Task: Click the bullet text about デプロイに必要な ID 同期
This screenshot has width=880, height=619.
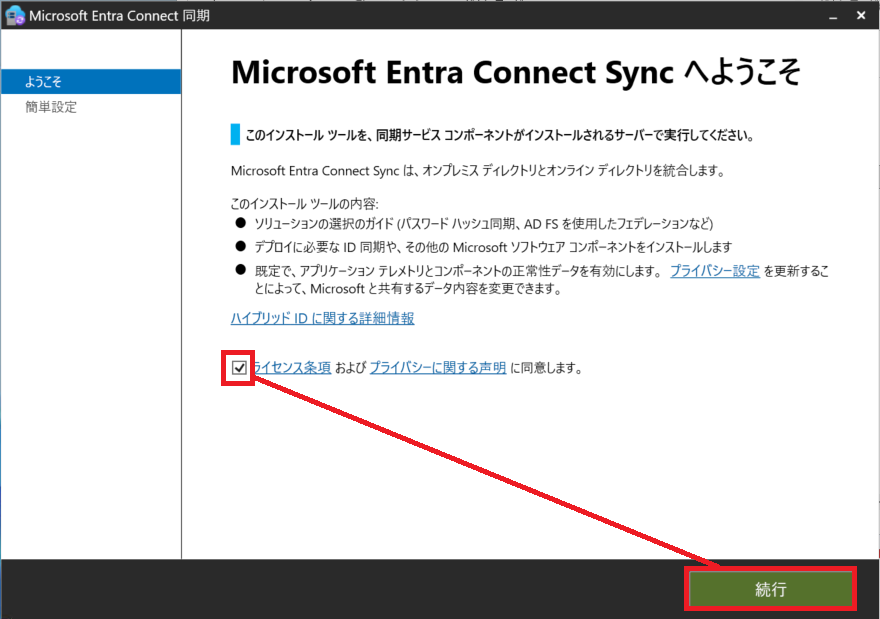Action: coord(493,247)
